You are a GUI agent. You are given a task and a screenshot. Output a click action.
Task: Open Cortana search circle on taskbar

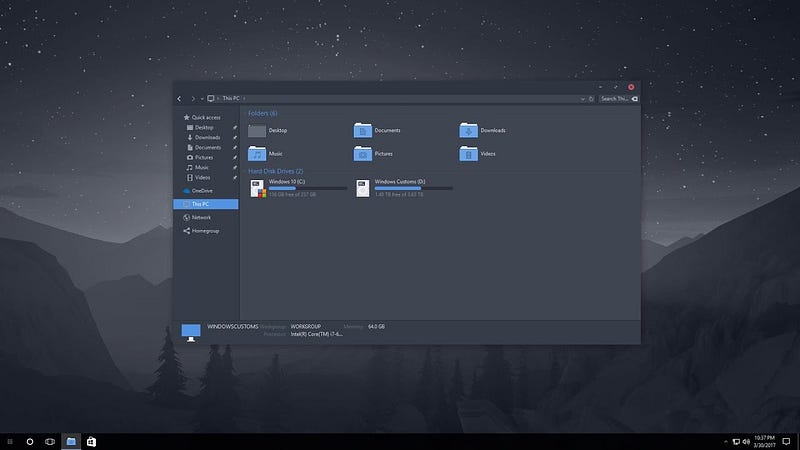(30, 442)
